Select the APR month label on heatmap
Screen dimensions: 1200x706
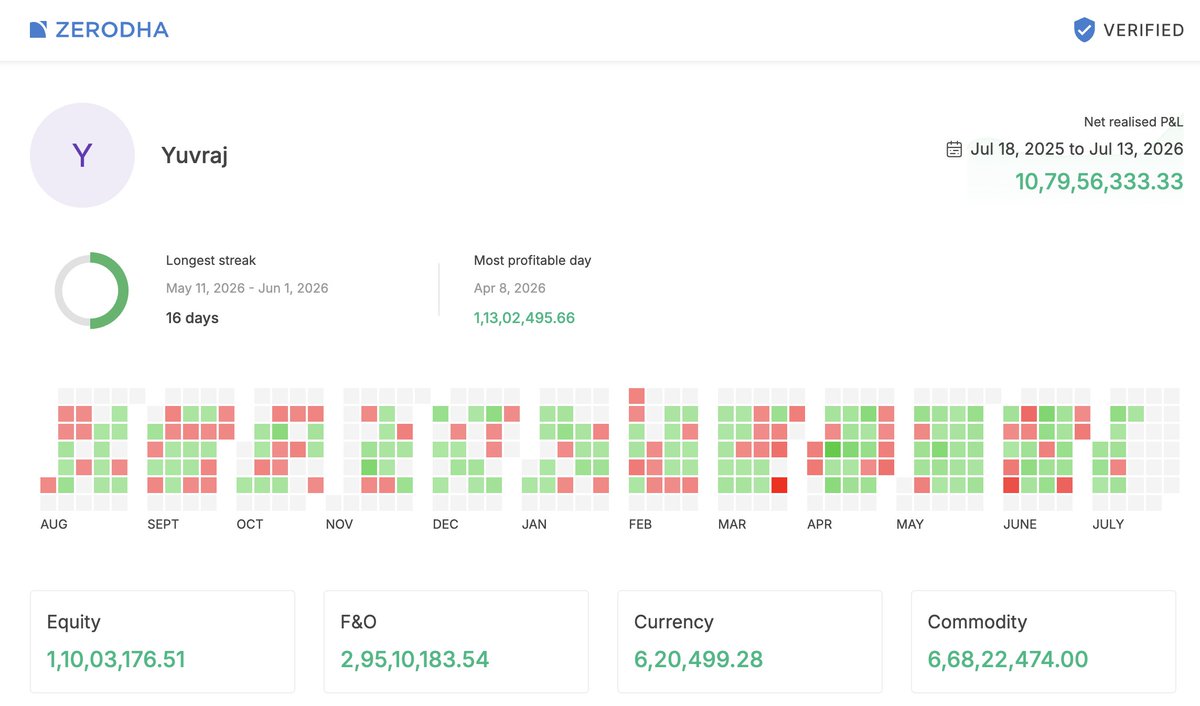[x=820, y=524]
